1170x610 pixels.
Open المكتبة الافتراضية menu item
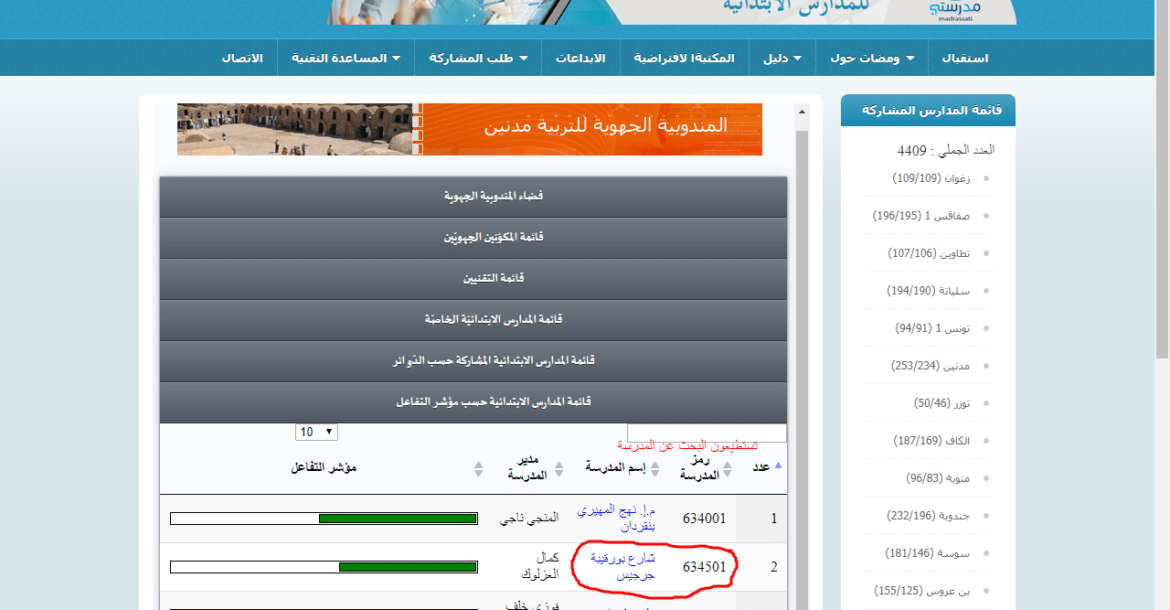684,58
